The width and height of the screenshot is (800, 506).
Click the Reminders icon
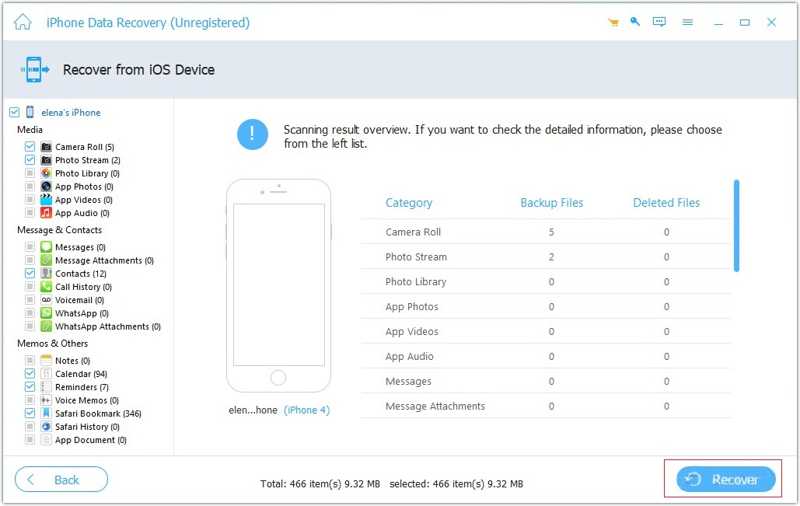46,387
